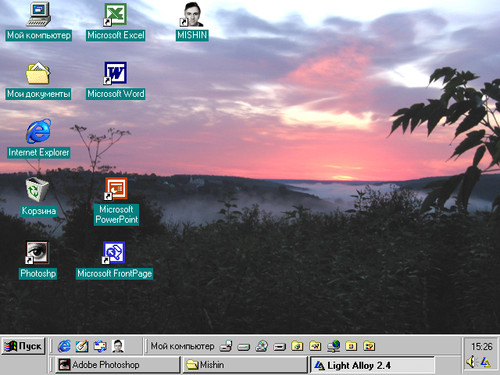500x375 pixels.
Task: Switch to the Light Alloy 2.4 taskbar button
Action: (372, 365)
